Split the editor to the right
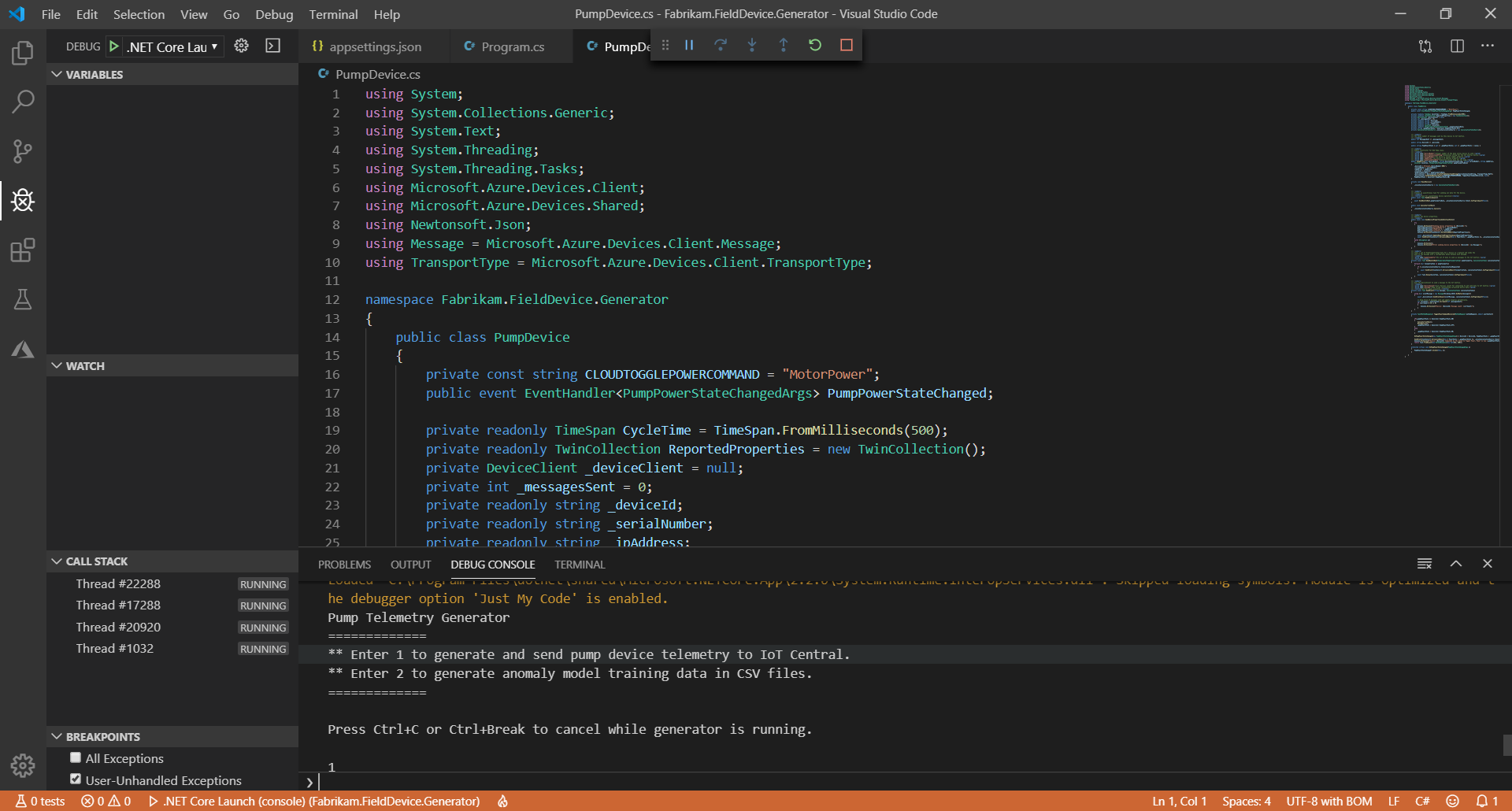Viewport: 1512px width, 811px height. (x=1457, y=46)
